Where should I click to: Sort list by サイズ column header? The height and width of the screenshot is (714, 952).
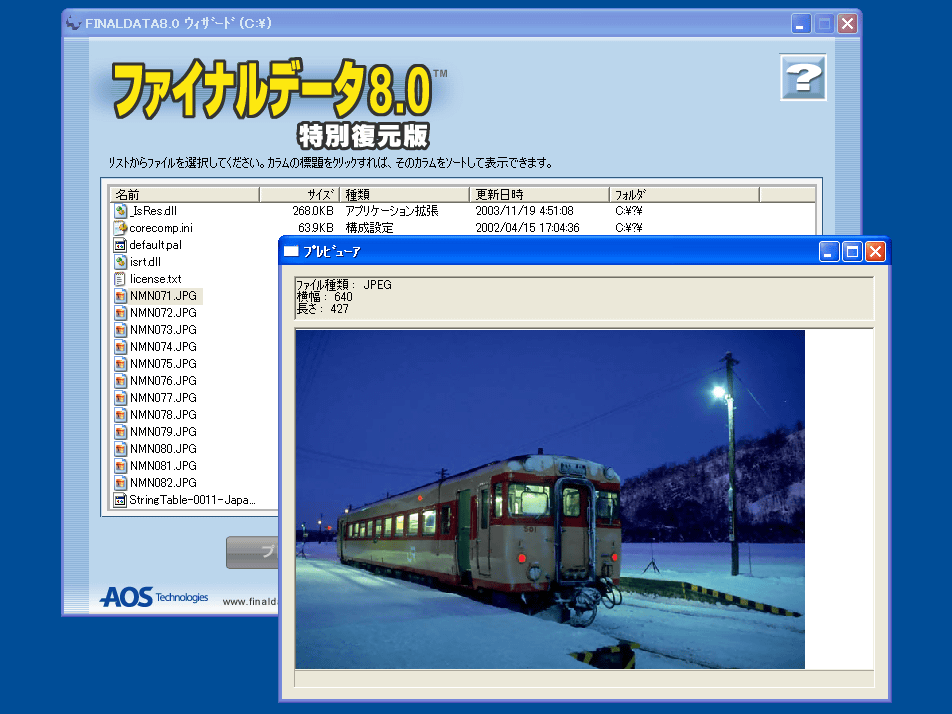[x=299, y=194]
